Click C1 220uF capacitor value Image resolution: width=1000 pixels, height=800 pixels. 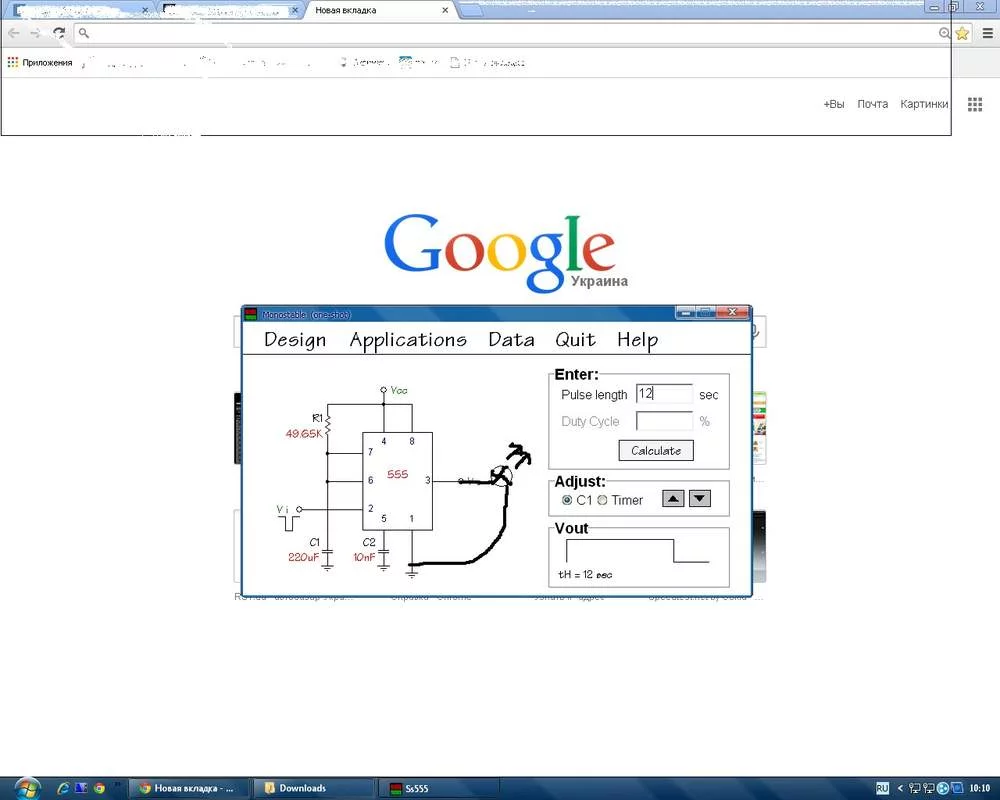pyautogui.click(x=303, y=557)
